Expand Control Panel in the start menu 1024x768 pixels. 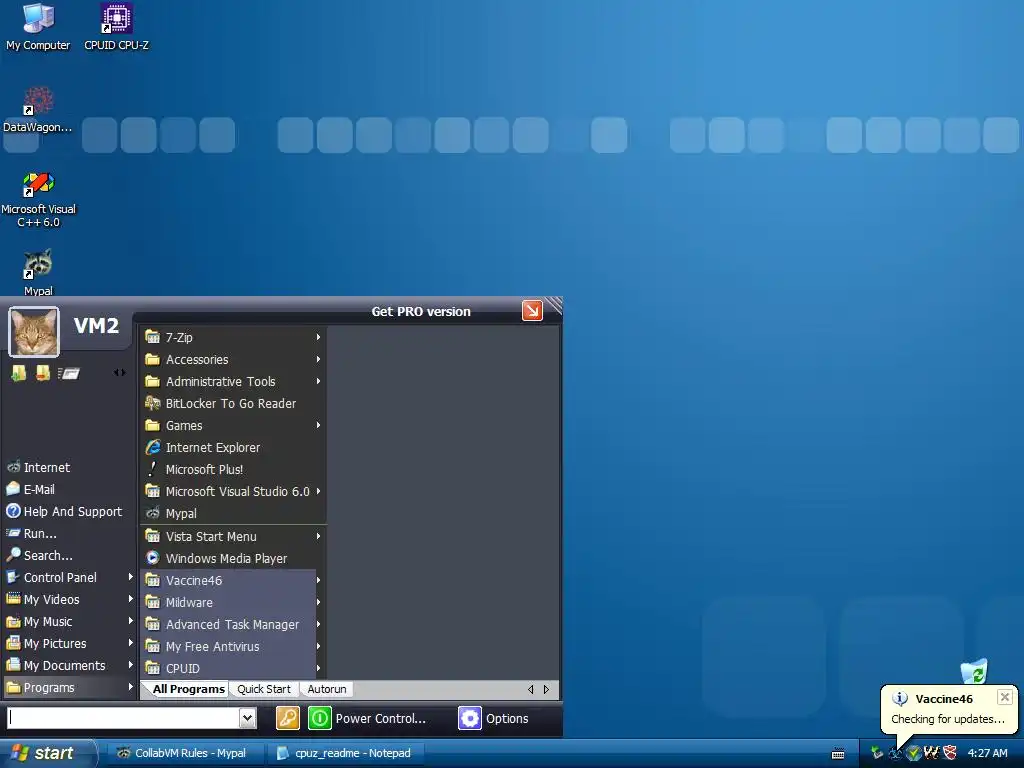pos(69,577)
